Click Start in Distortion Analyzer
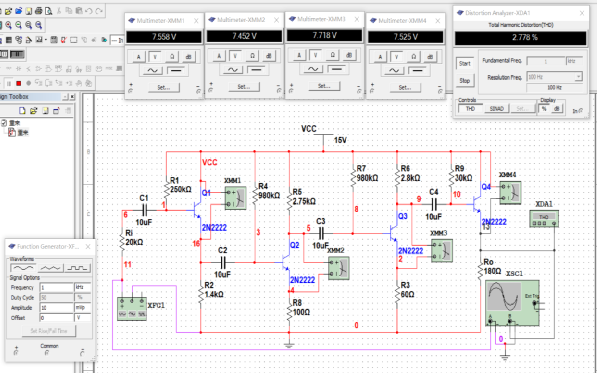The height and width of the screenshot is (373, 597). (x=465, y=64)
